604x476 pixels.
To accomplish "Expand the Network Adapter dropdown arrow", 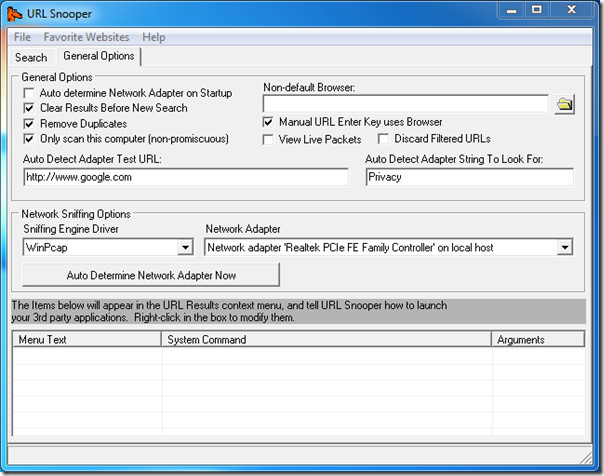I will coord(565,247).
